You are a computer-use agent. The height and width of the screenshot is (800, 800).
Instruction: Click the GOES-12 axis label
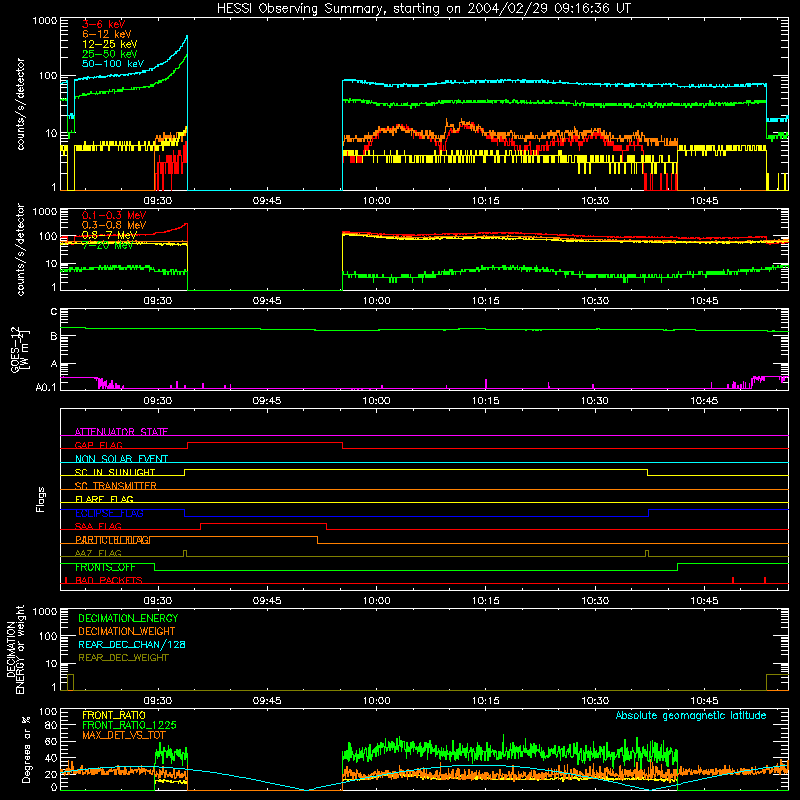click(x=19, y=349)
